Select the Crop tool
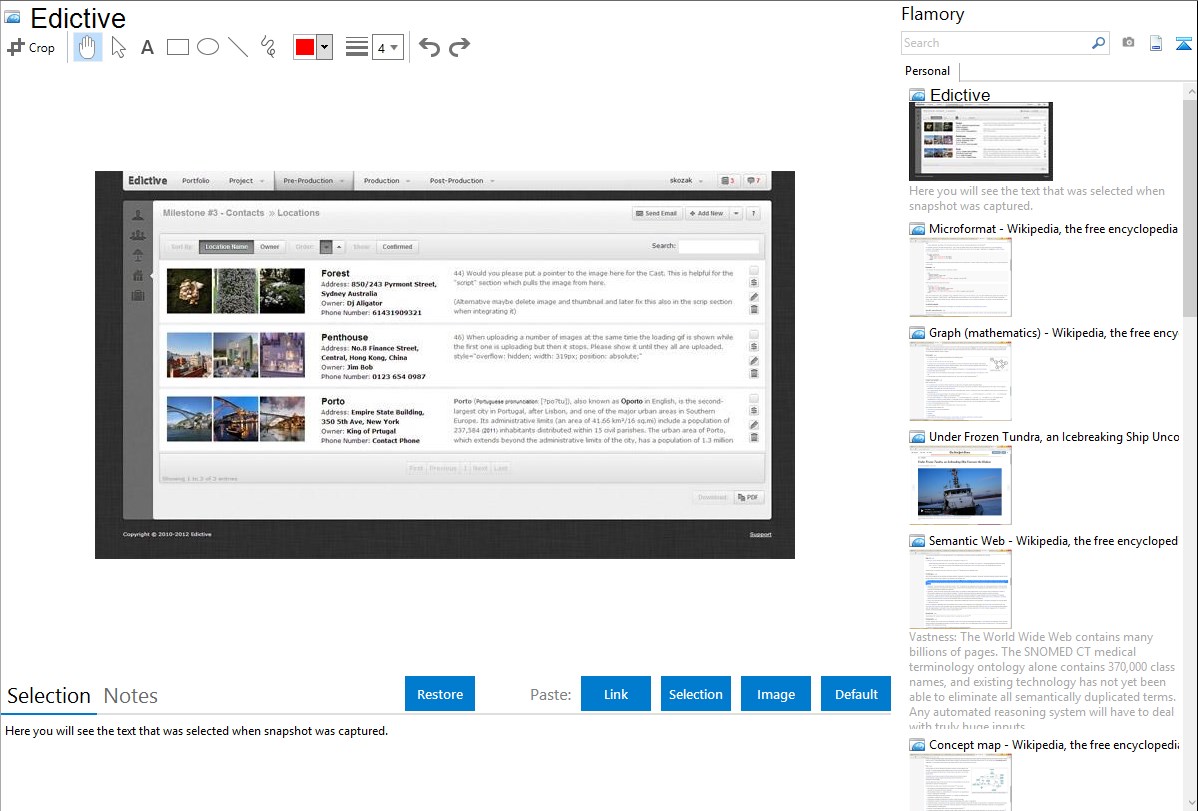The image size is (1198, 811). (x=31, y=47)
